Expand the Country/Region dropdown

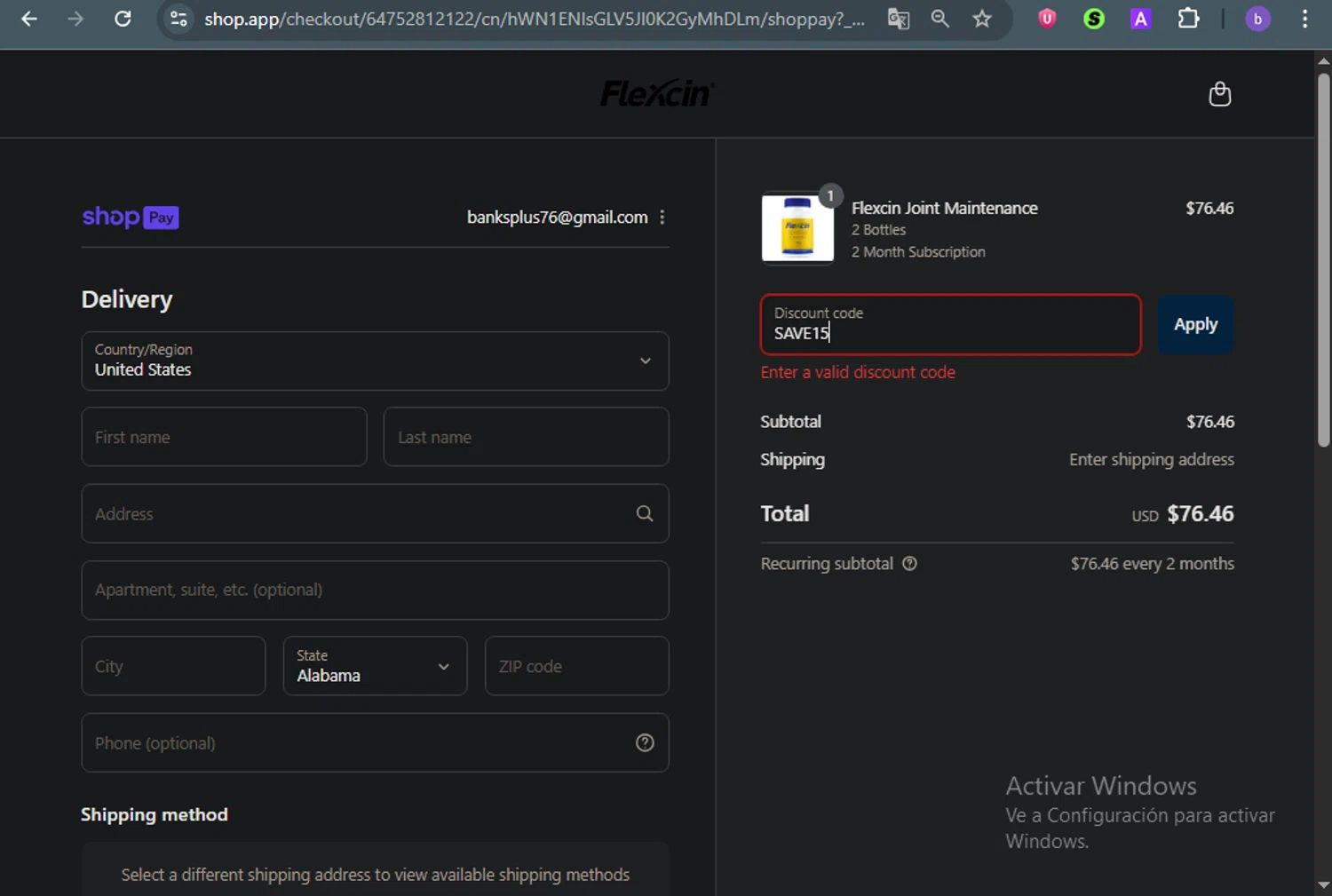point(375,361)
